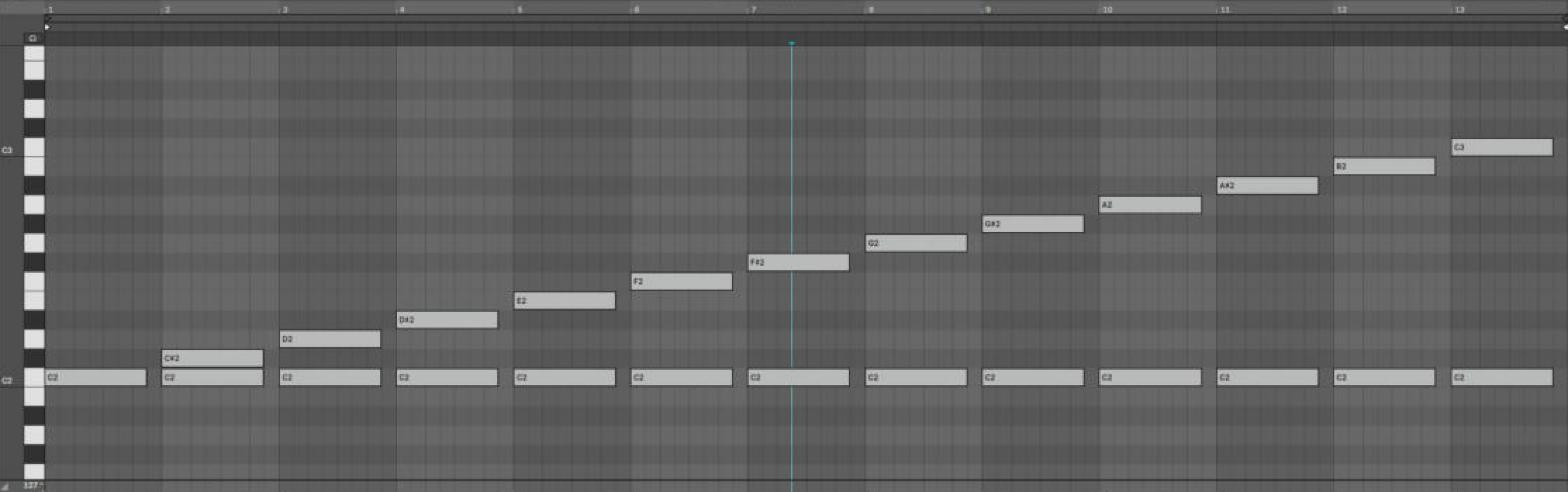
Task: Click bar 8 in the time ruler
Action: pyautogui.click(x=871, y=9)
